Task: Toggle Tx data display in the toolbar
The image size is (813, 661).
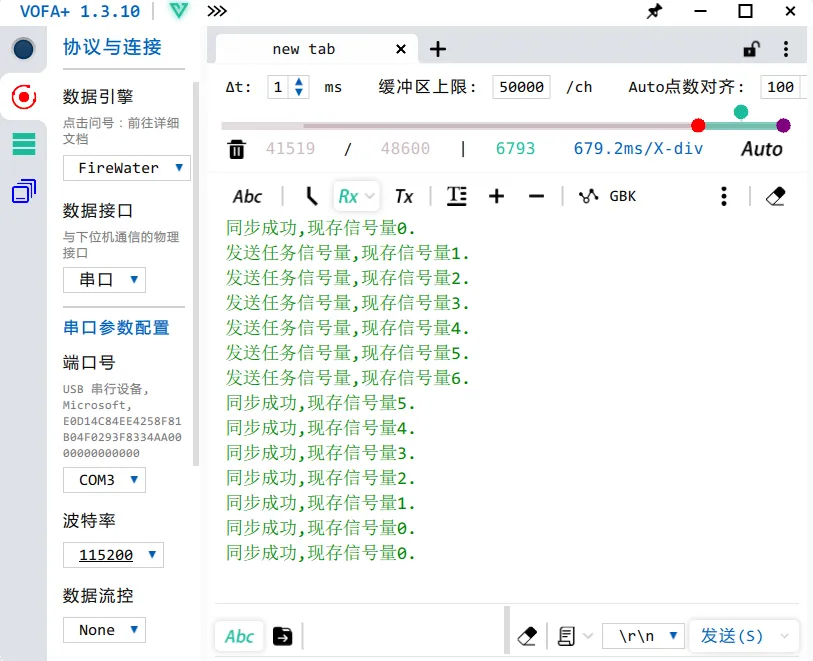Action: 404,196
